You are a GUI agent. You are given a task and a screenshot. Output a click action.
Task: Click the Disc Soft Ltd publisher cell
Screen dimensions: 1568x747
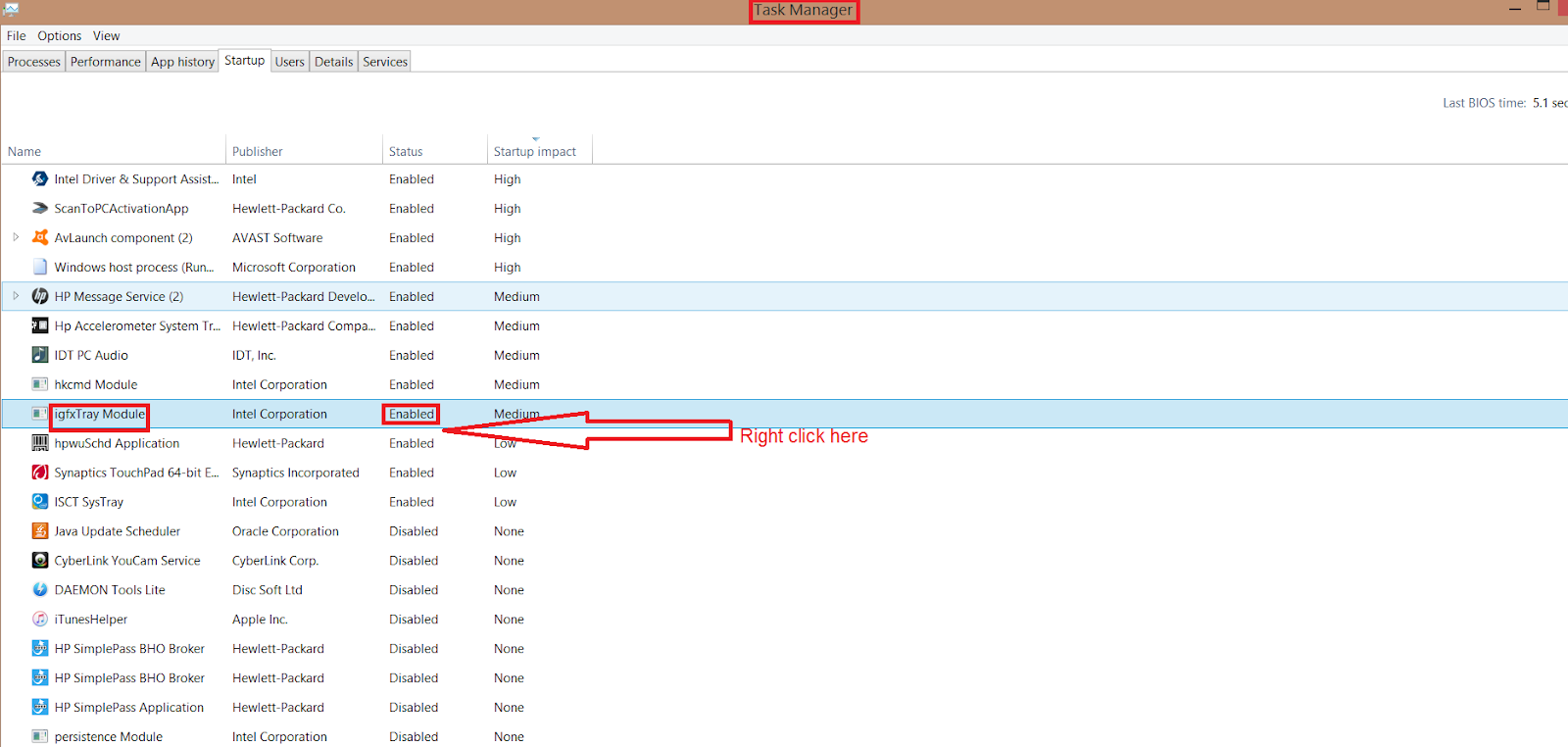tap(268, 589)
